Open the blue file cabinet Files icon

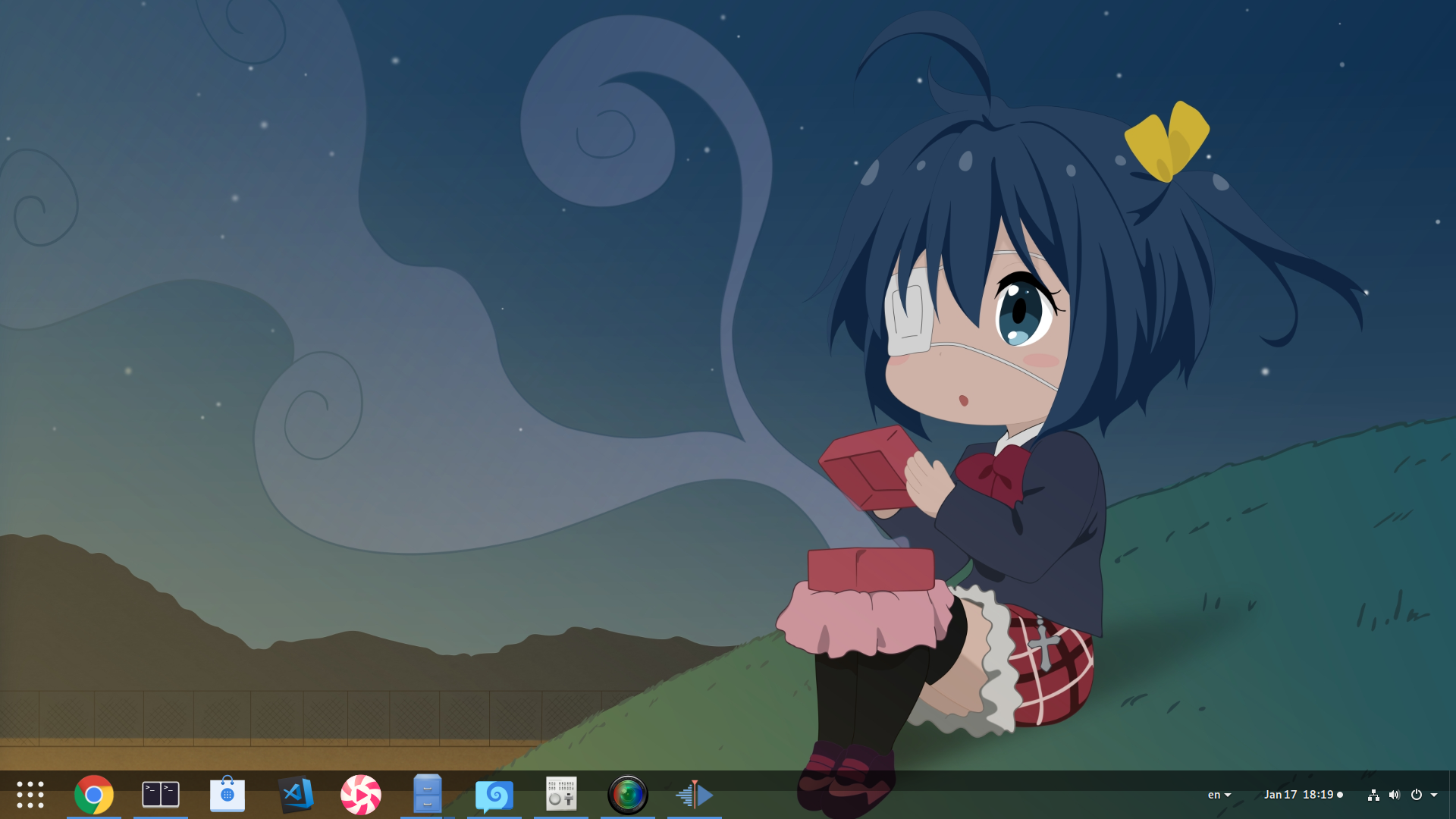428,794
